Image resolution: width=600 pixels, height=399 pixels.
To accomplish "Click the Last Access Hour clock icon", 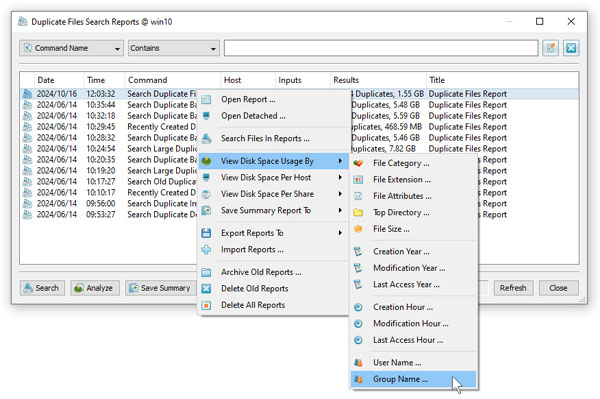I will coord(358,340).
